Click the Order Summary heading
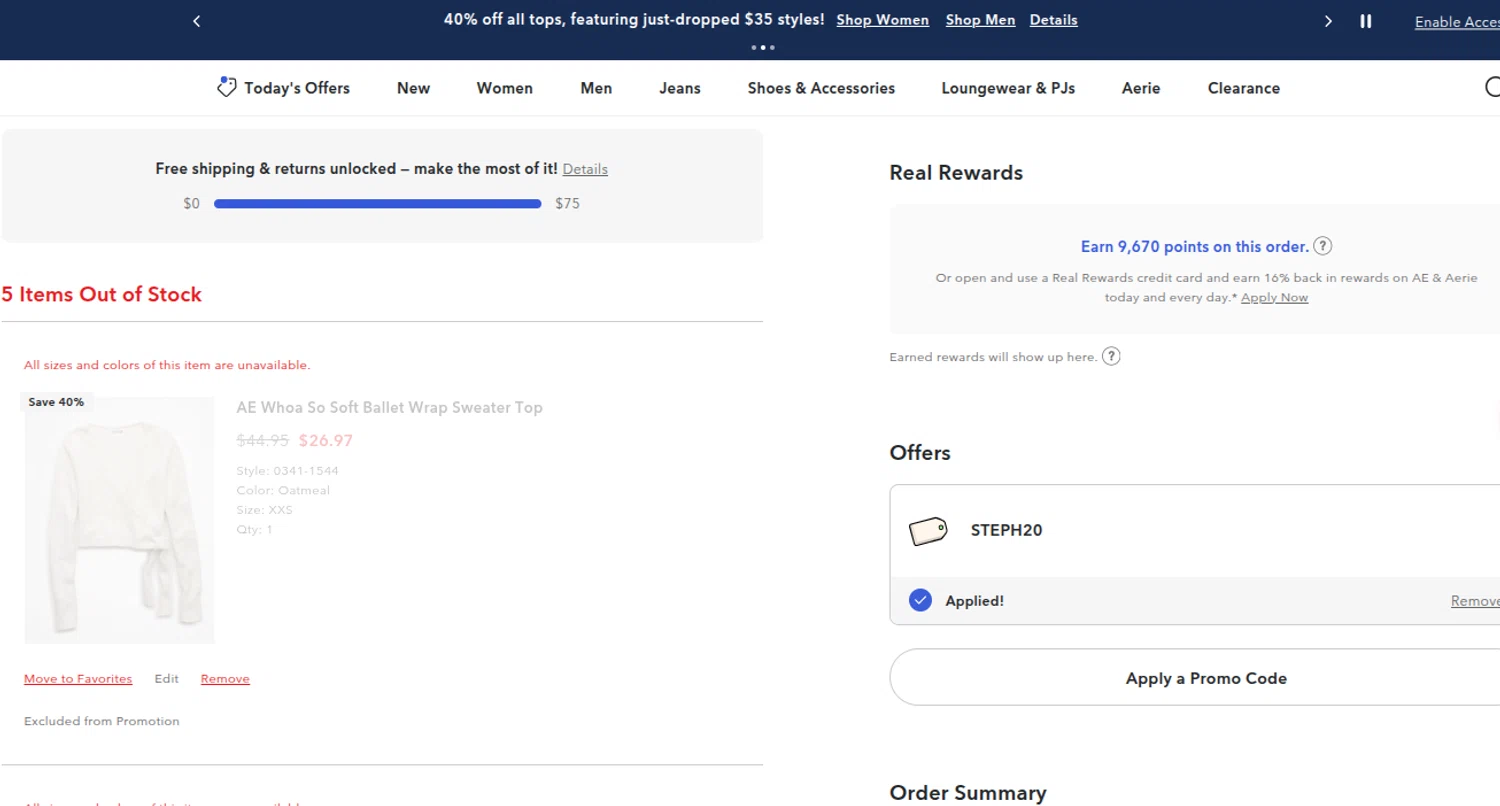 pyautogui.click(x=968, y=793)
